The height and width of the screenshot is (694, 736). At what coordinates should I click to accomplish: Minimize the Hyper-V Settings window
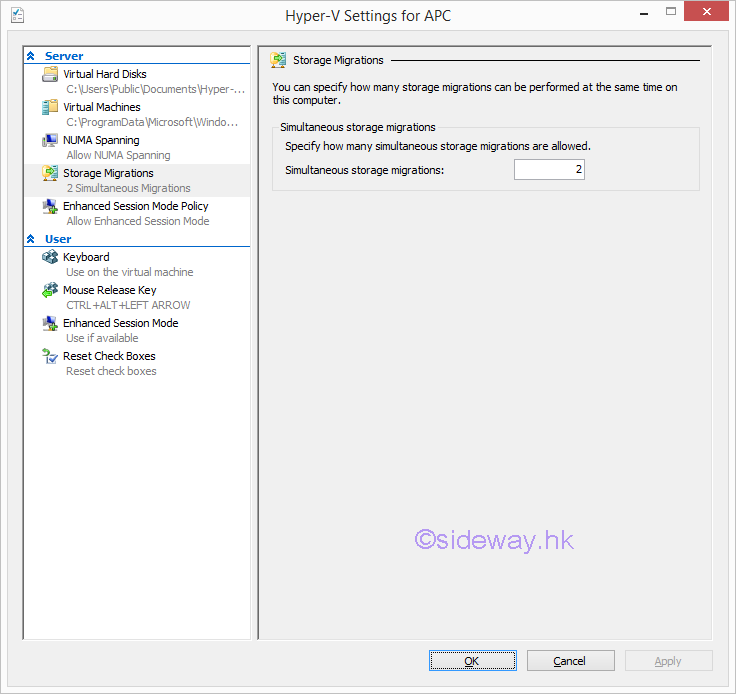[x=644, y=14]
